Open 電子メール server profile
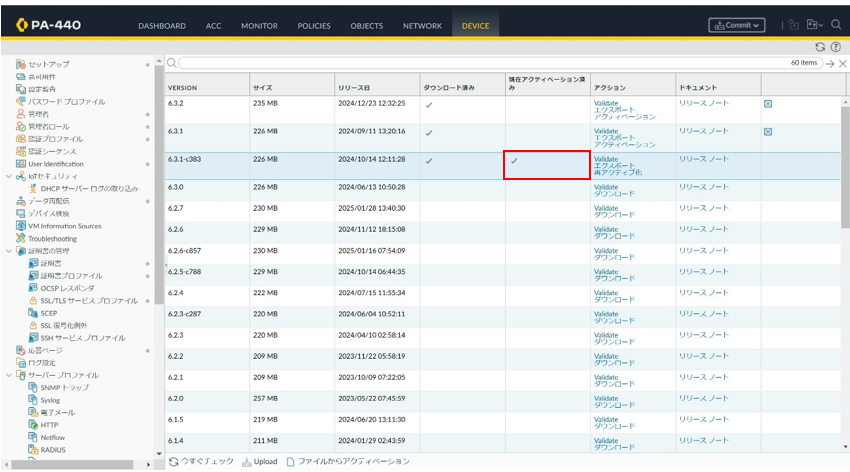 (x=57, y=412)
